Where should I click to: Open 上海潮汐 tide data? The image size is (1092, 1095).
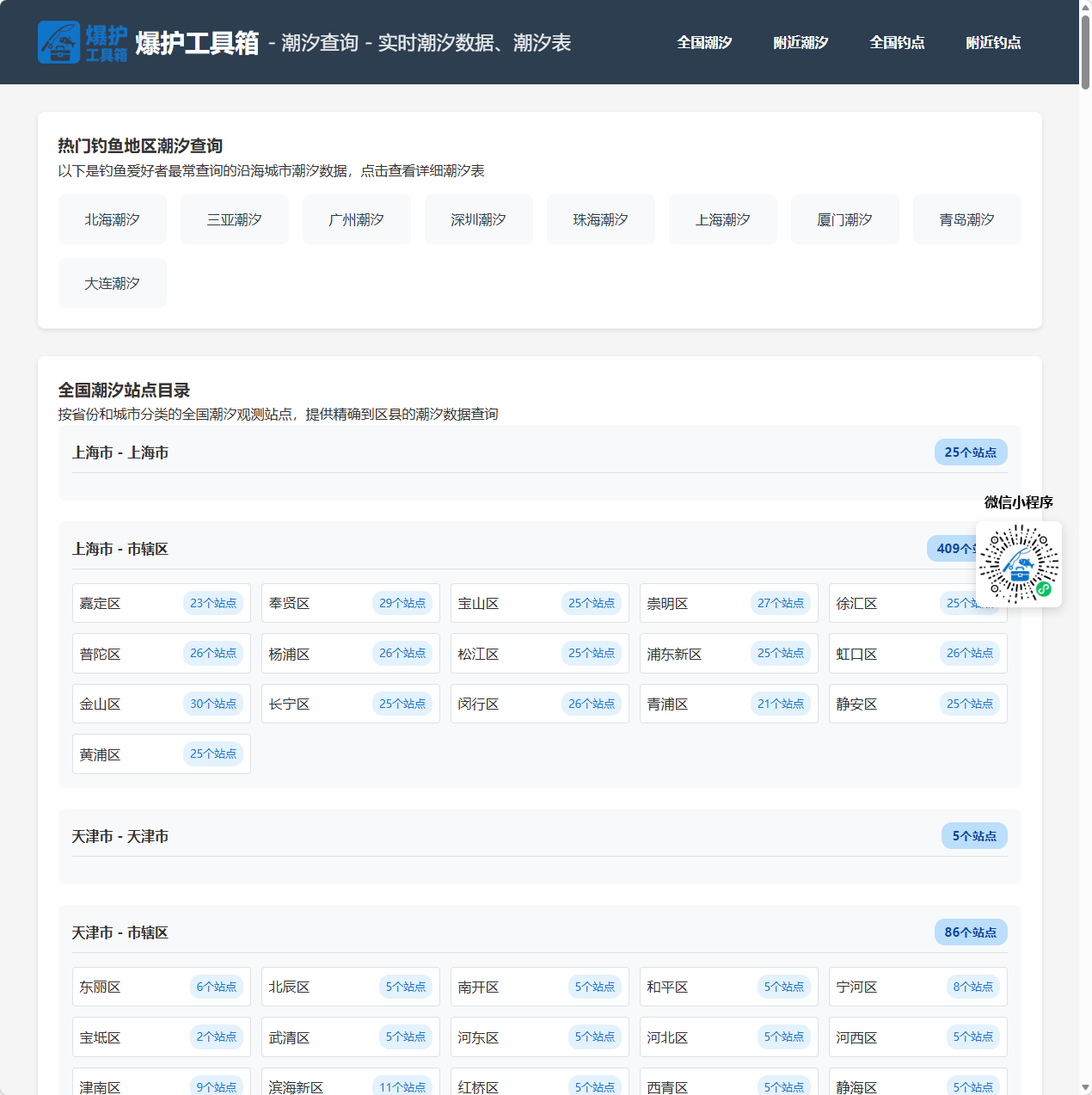(722, 219)
